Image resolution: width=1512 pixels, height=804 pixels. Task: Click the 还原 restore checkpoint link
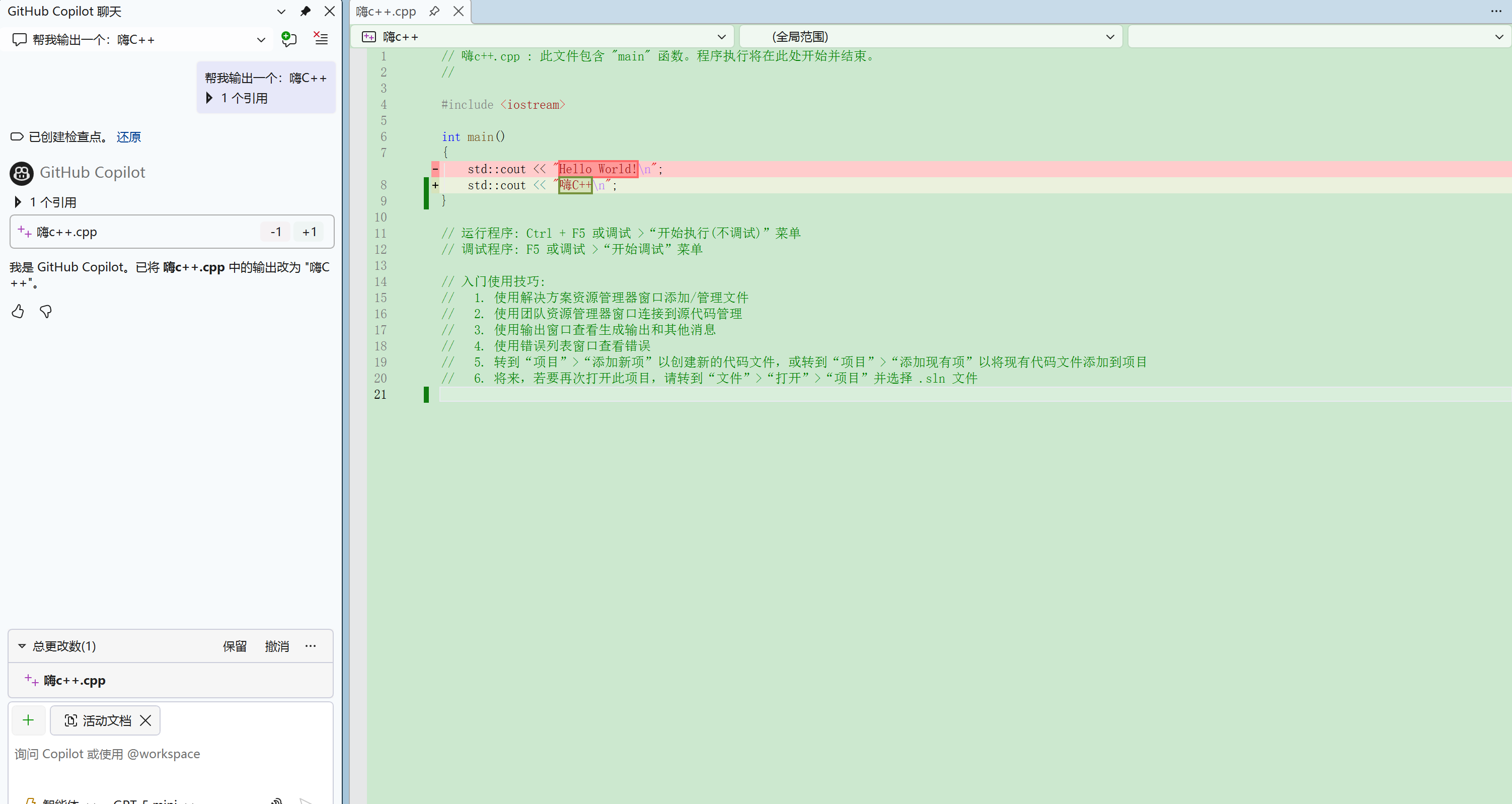(x=128, y=137)
